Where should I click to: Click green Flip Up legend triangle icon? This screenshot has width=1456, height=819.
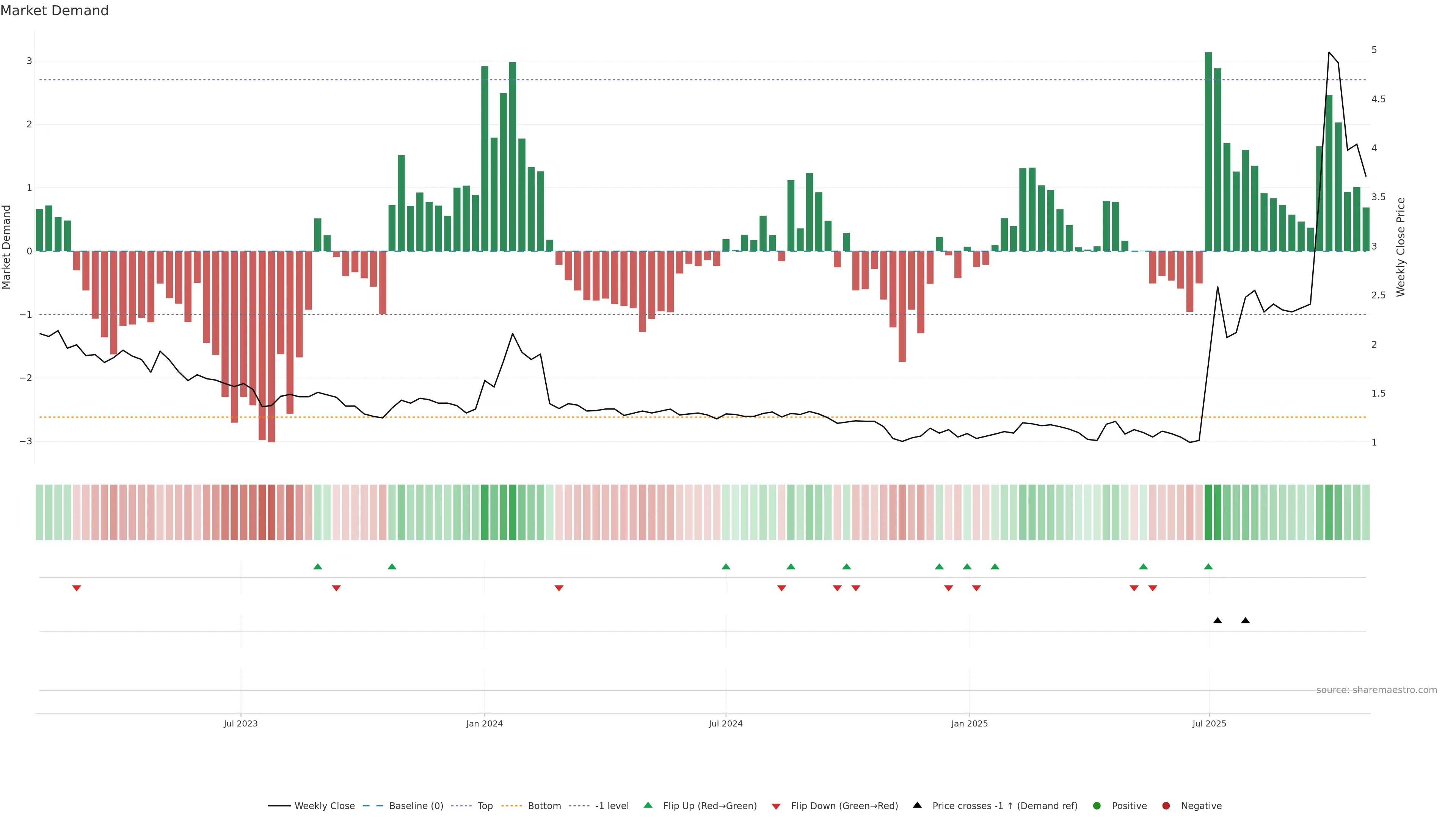point(648,805)
